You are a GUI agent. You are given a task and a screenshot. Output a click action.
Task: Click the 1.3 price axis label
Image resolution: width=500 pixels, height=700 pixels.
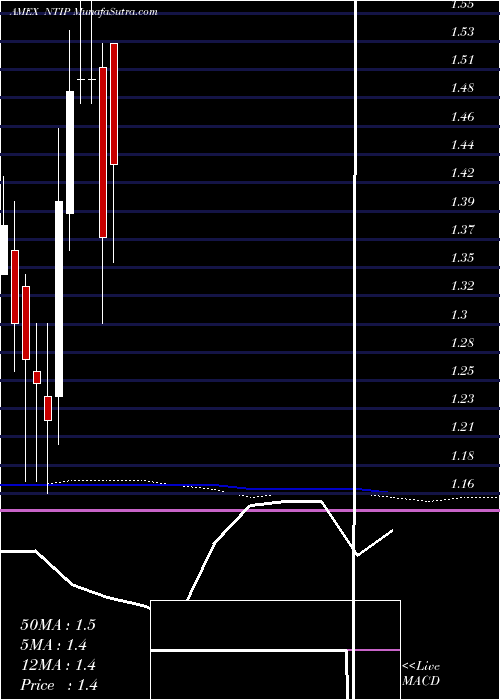click(459, 315)
